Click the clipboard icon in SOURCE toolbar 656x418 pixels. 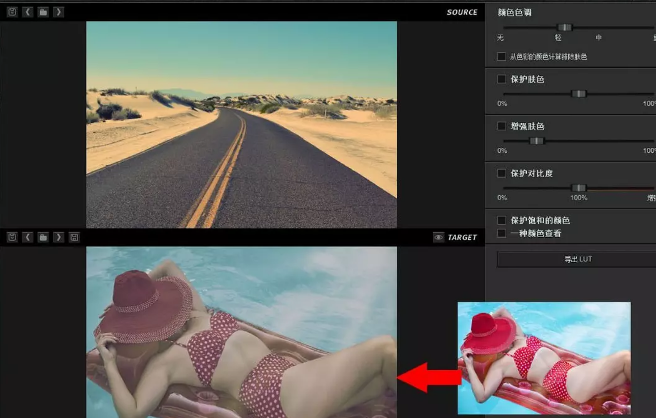tap(12, 12)
